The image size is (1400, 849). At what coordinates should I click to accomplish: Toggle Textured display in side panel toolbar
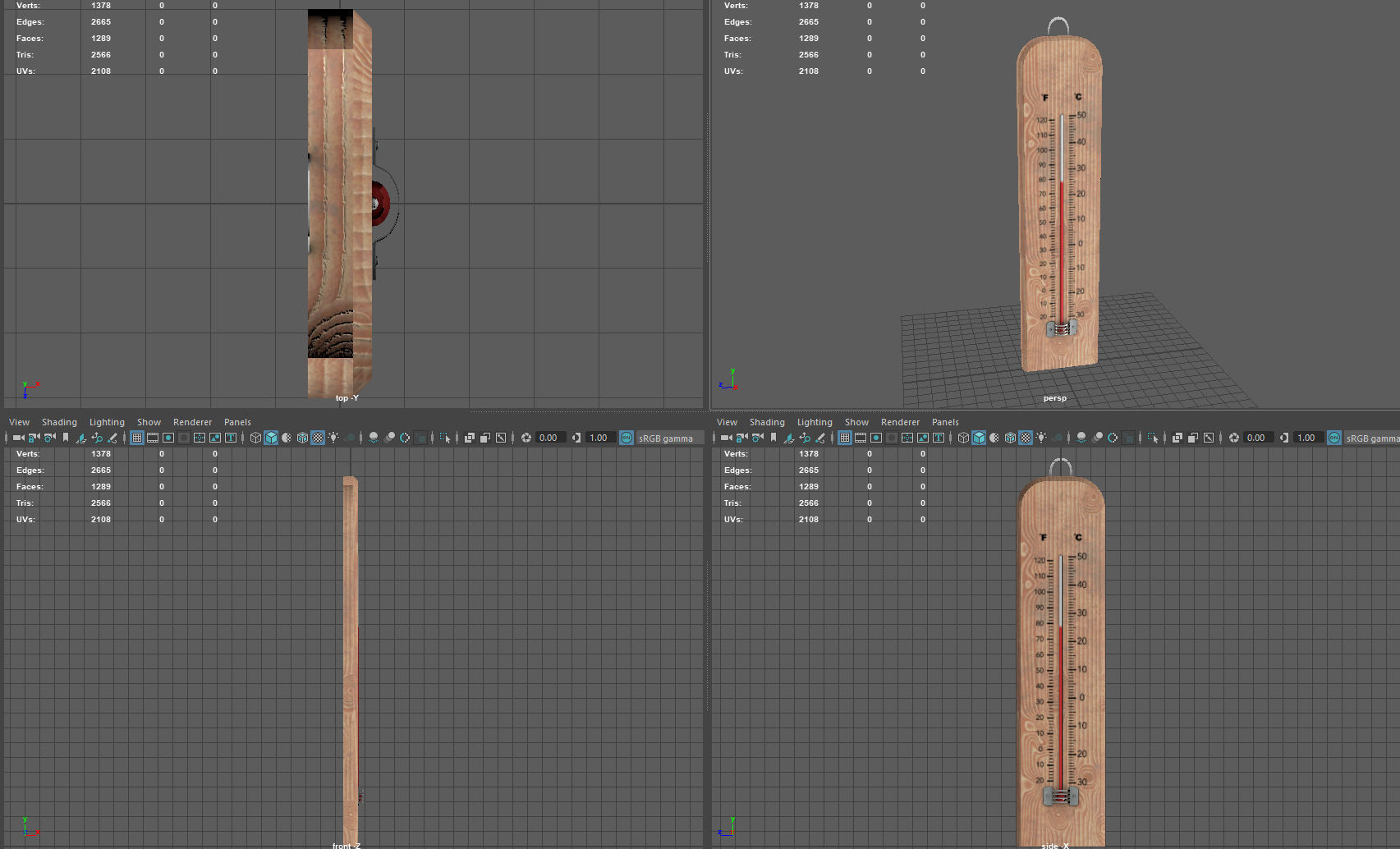click(1026, 438)
